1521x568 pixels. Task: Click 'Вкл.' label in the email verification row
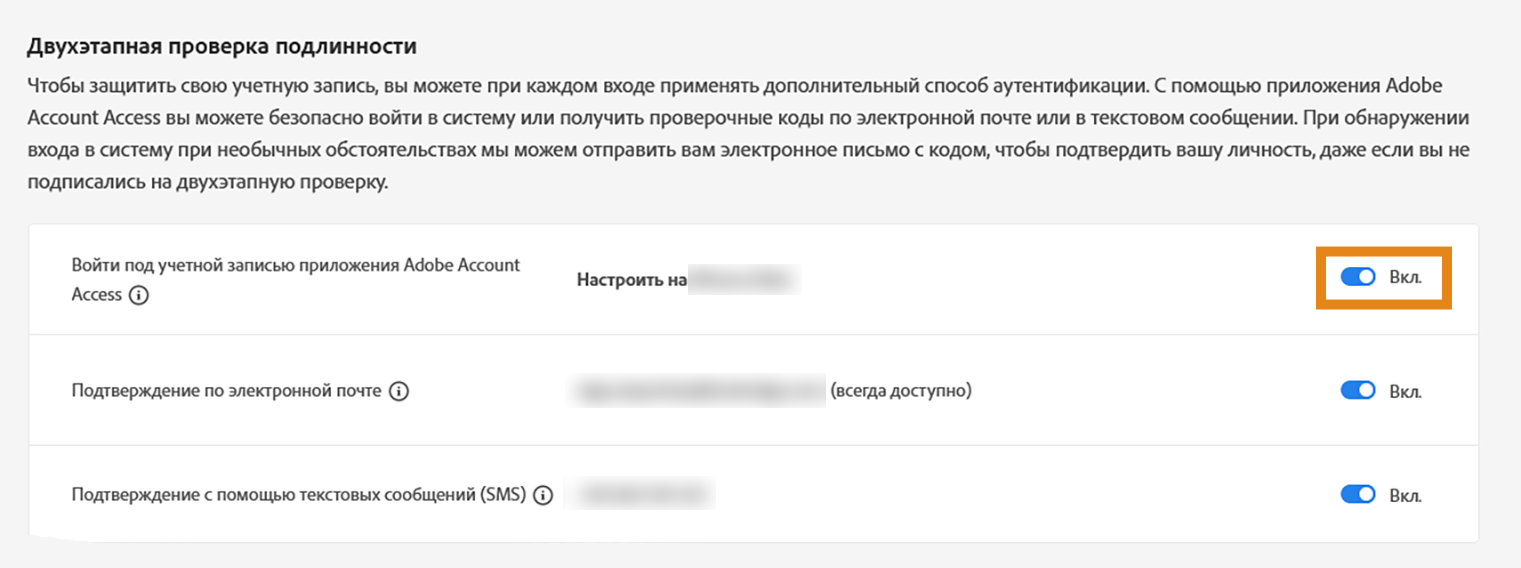point(1405,391)
